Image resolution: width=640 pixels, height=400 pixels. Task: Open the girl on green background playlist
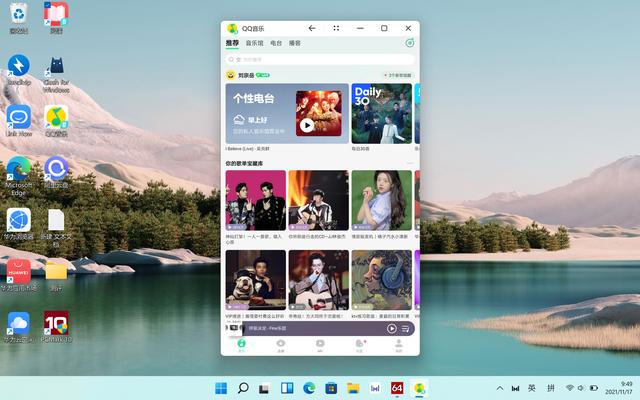pos(382,200)
